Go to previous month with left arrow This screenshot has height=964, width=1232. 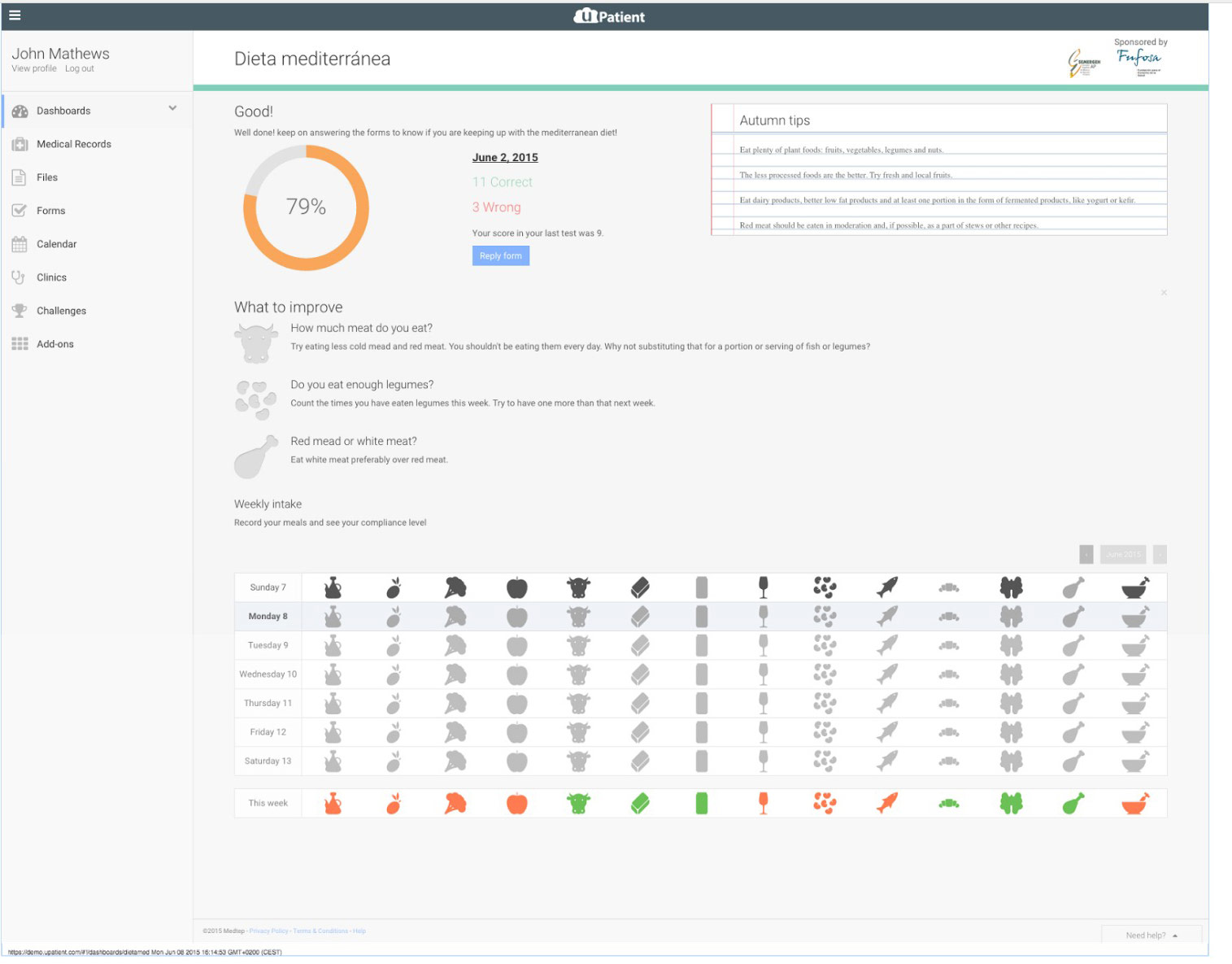(x=1086, y=554)
